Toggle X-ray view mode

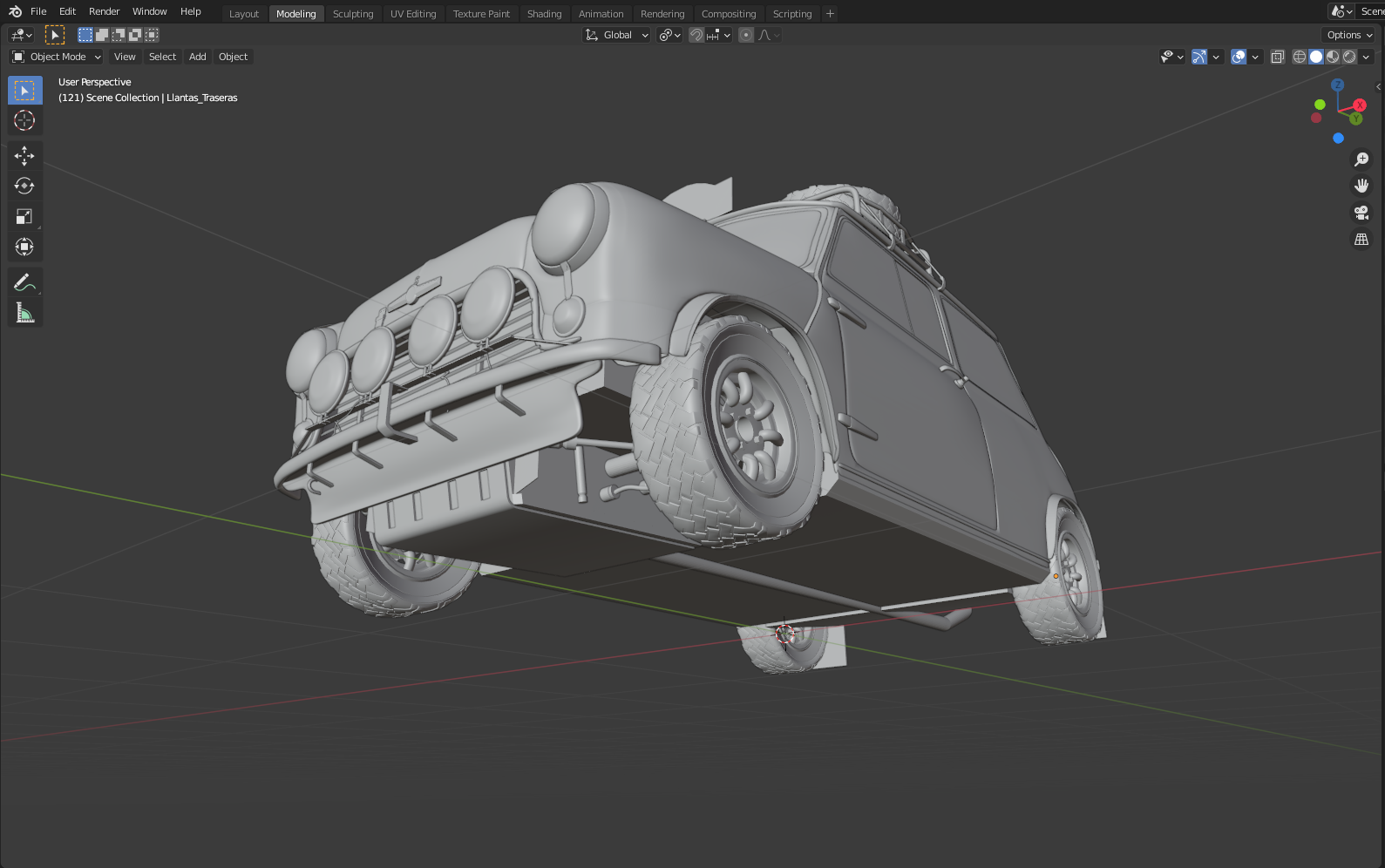click(1277, 57)
